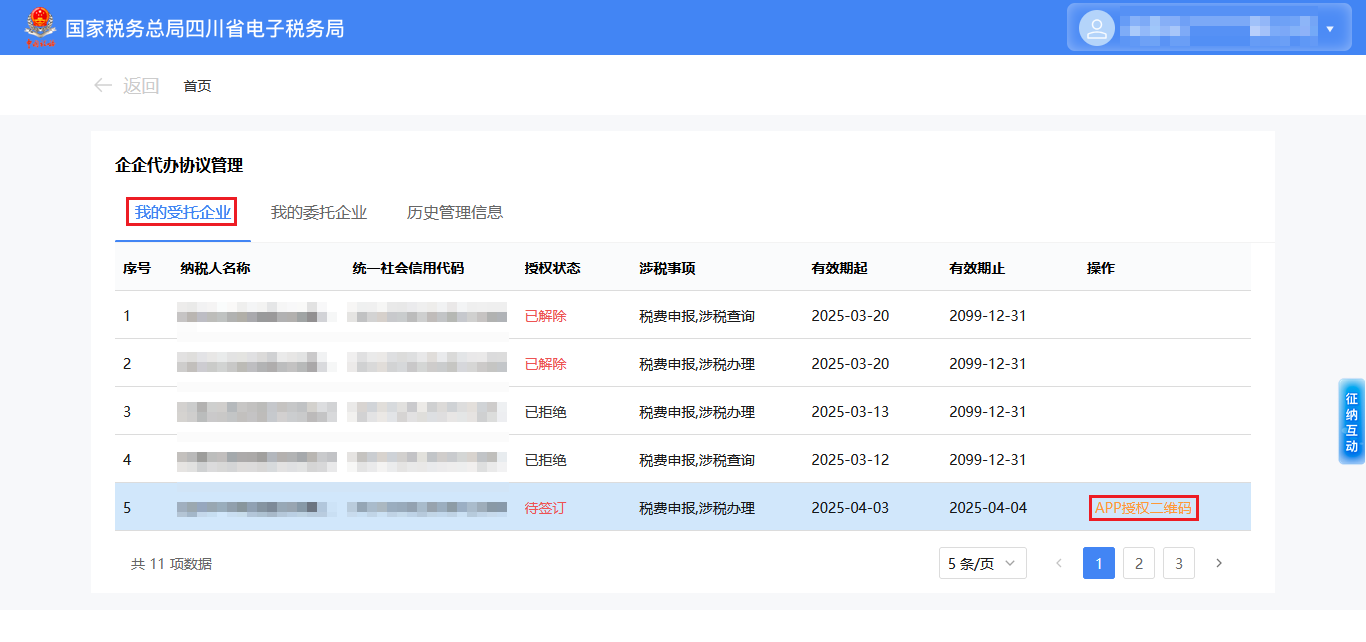Click the 国家税务总局四川省电子税务局 title
Viewport: 1366px width, 642px height.
[x=205, y=28]
